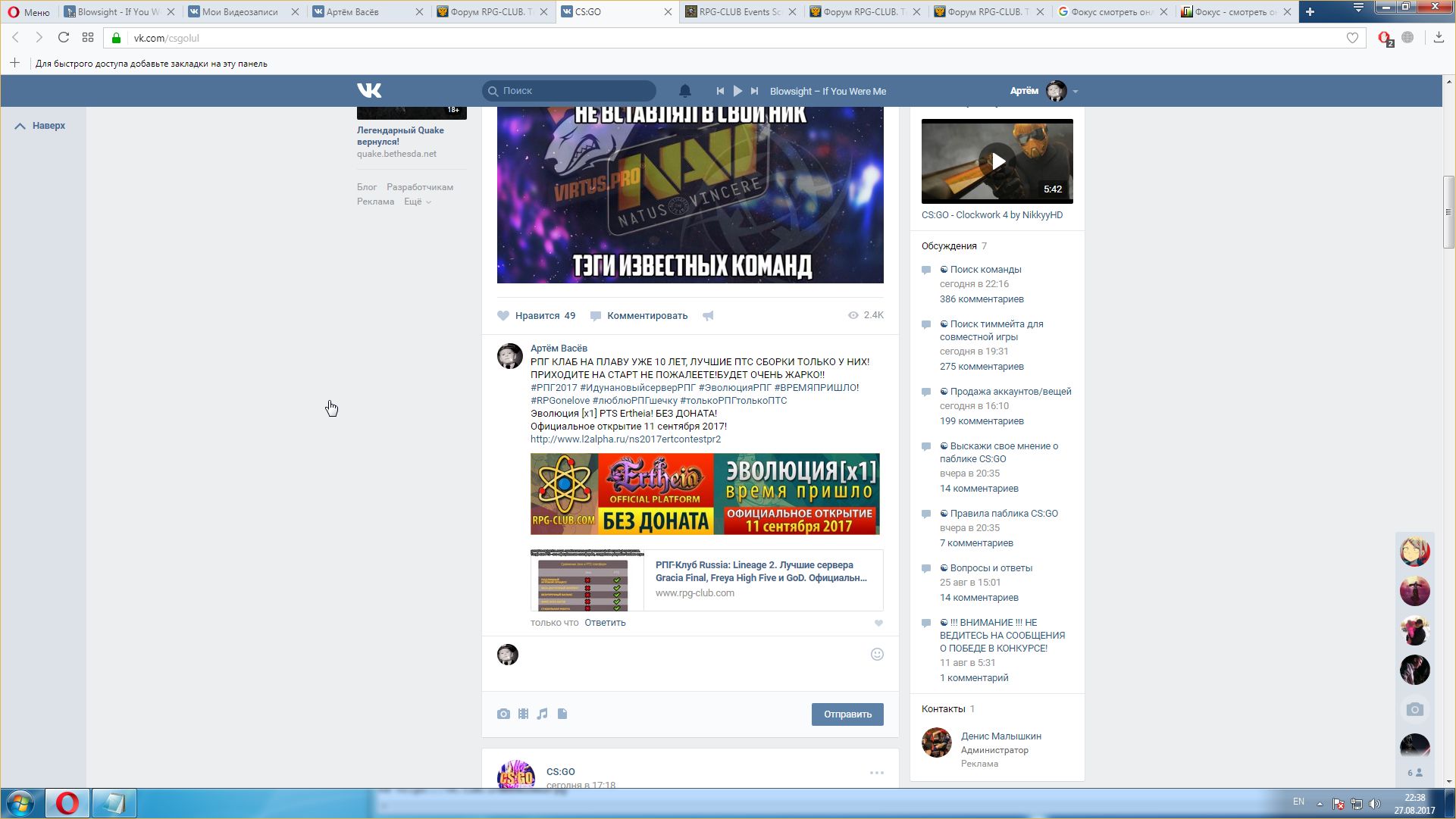The image size is (1456, 819).
Task: Open the Windows Start button
Action: click(20, 803)
